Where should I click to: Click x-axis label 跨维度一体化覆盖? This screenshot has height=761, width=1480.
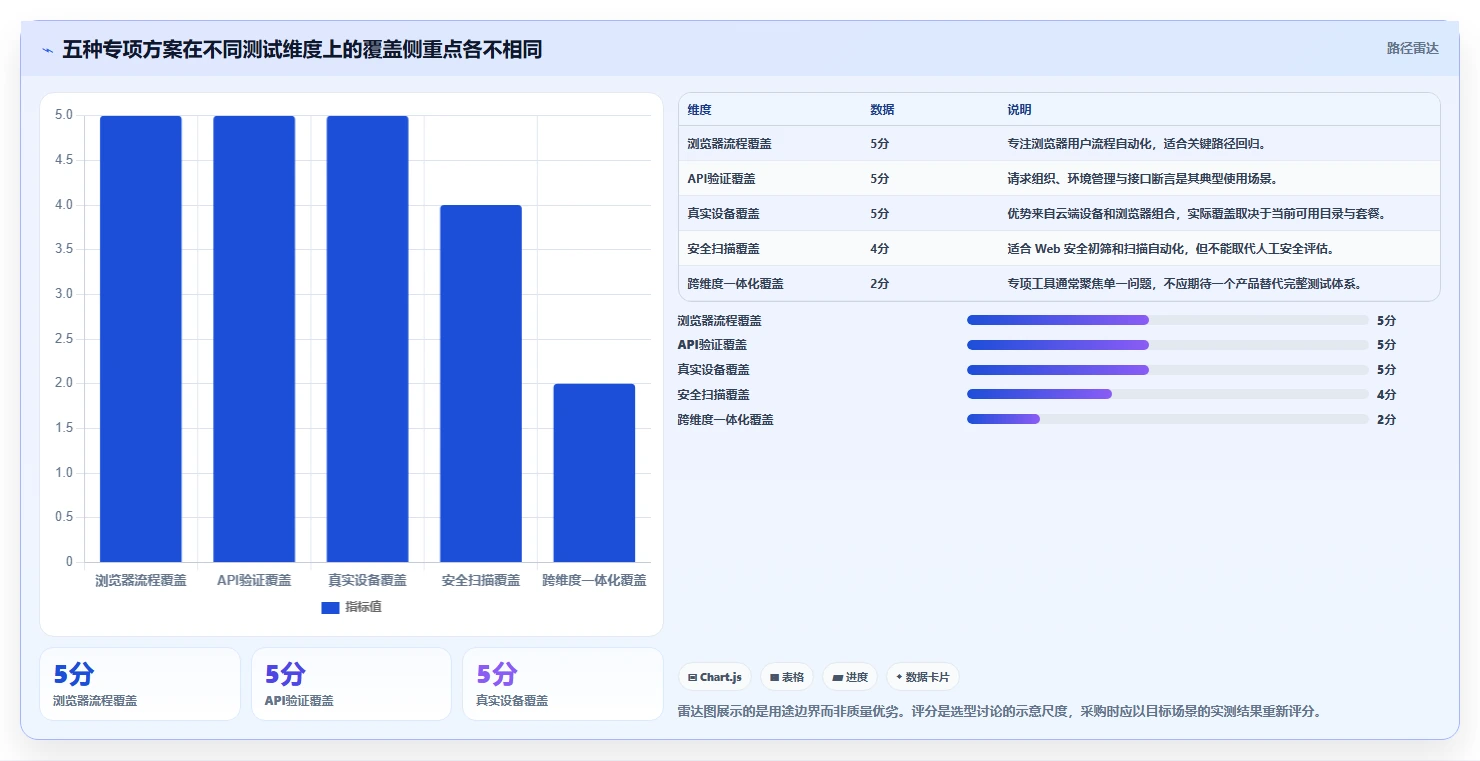[x=594, y=580]
